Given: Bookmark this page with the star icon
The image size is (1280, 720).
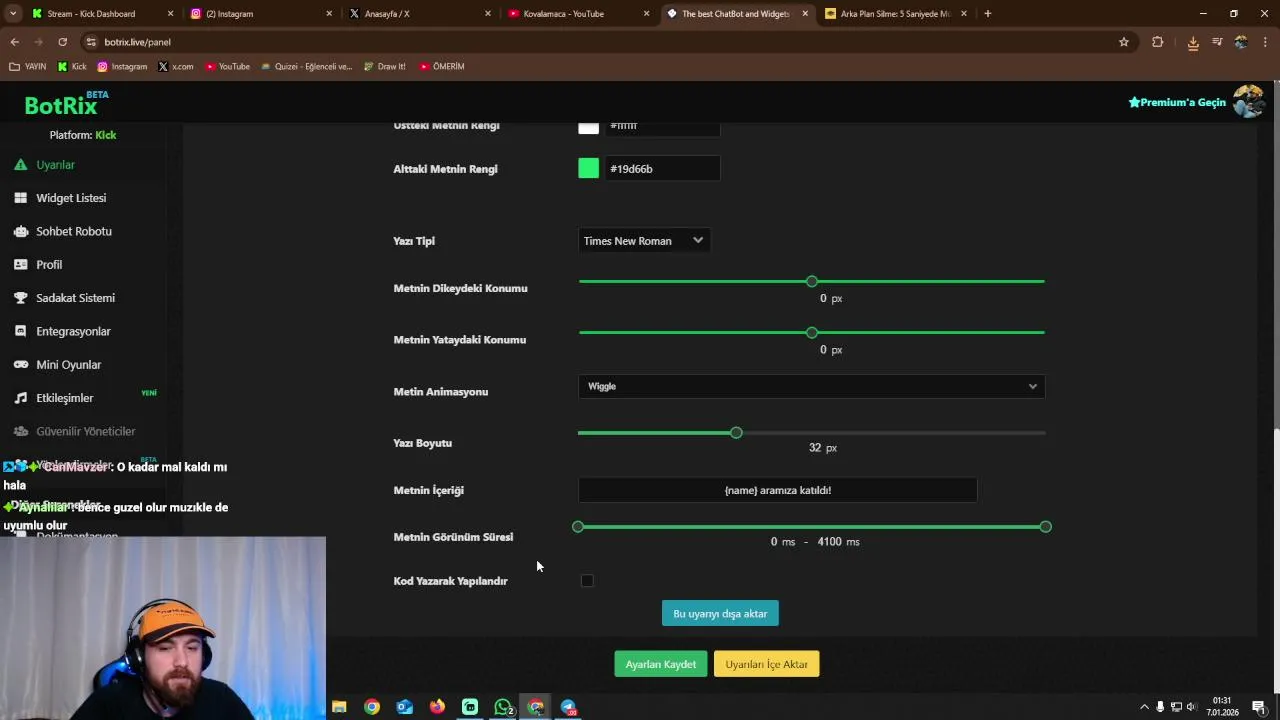Looking at the screenshot, I should pyautogui.click(x=1124, y=42).
